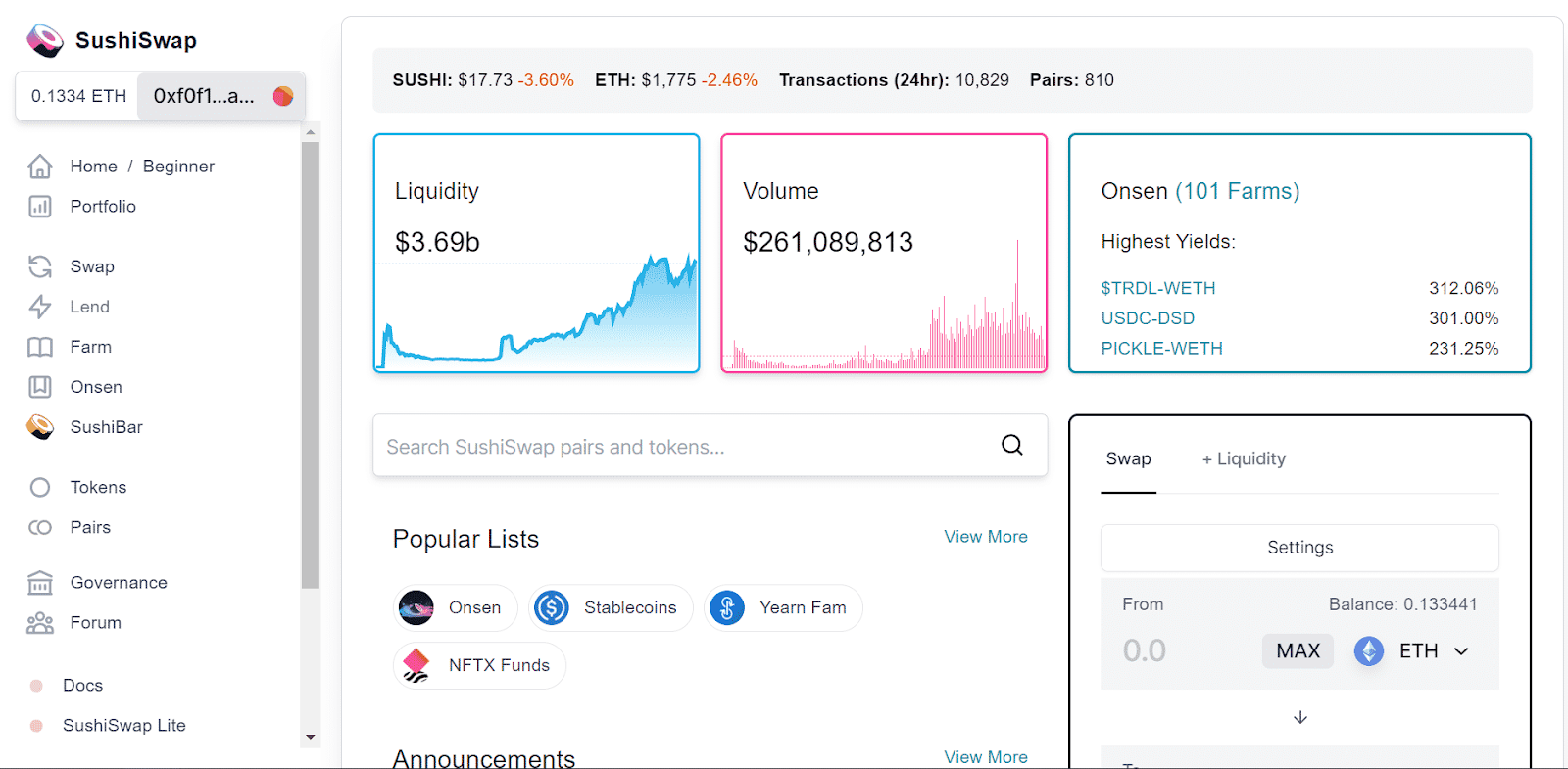The height and width of the screenshot is (769, 1568).
Task: Switch to the + Liquidity tab
Action: (x=1244, y=458)
